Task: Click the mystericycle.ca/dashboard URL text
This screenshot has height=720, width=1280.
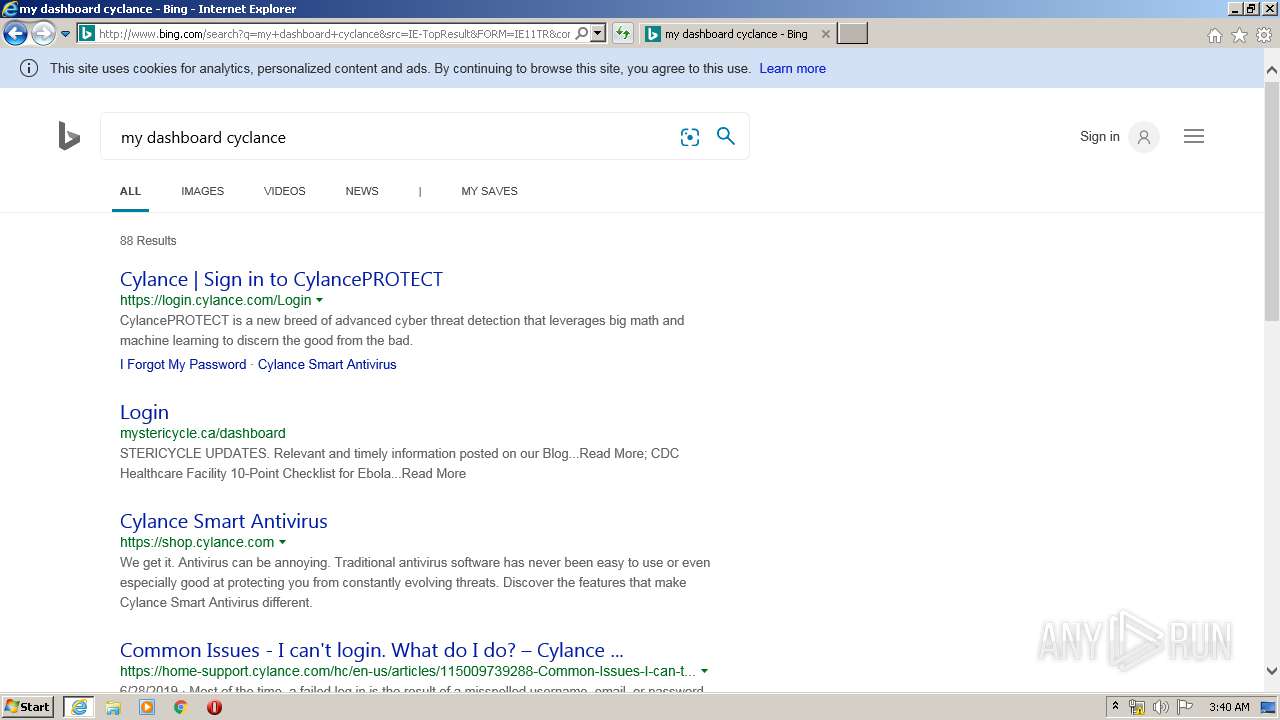Action: tap(203, 433)
